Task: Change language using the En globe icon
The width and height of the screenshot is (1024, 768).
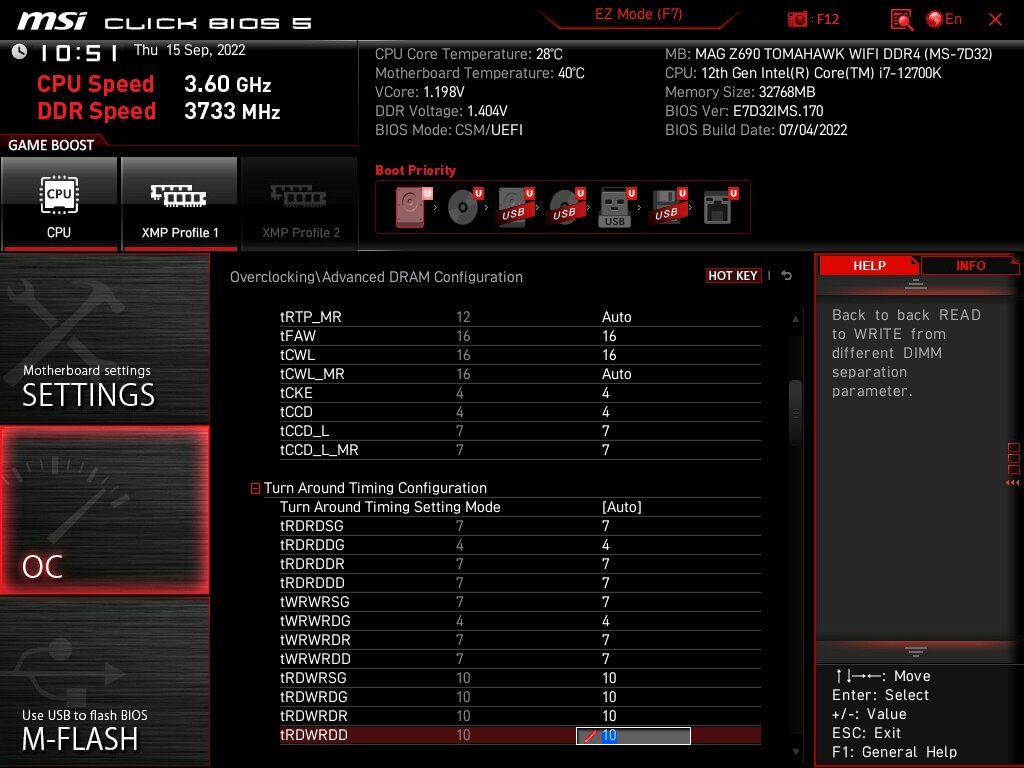Action: click(x=944, y=19)
